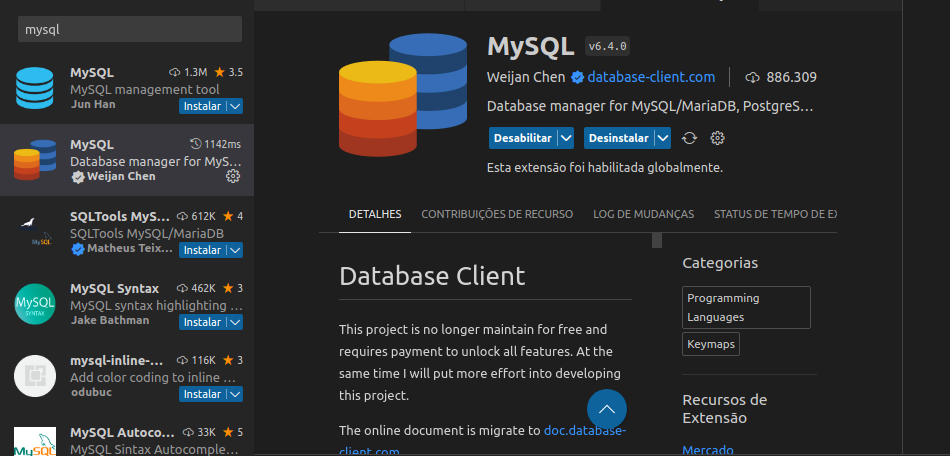Click the Weijan Chen MySQL list icon
Viewport: 950px width, 456px height.
tap(35, 160)
